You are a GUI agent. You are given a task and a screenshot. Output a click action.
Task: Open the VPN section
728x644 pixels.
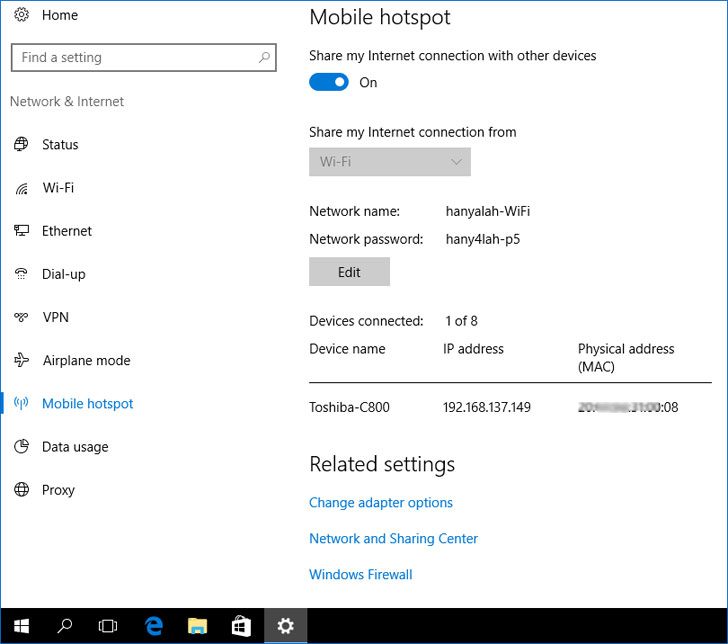coord(56,317)
